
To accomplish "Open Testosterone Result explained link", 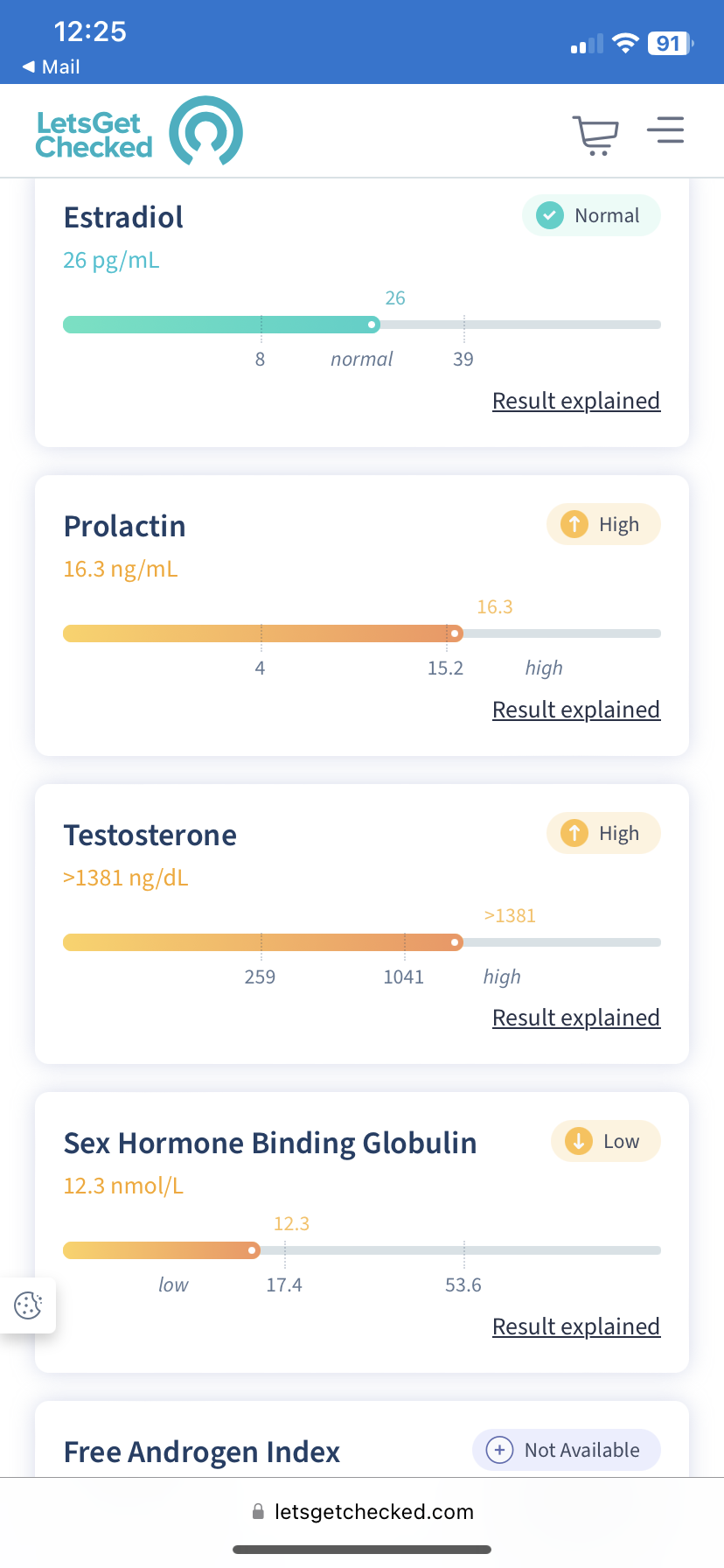I will pos(576,1018).
